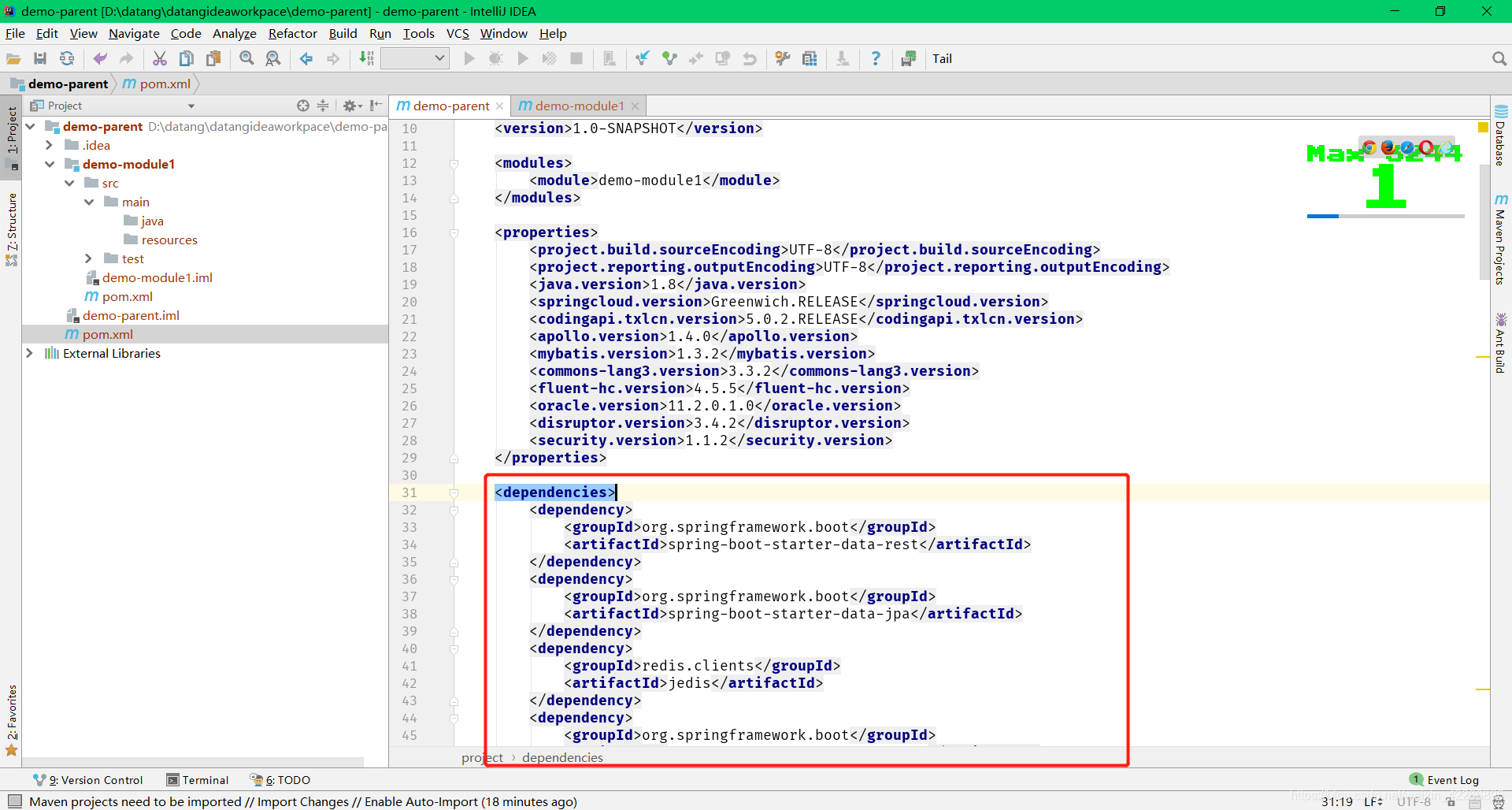
Task: Click the Save All toolbar icon
Action: [x=40, y=58]
